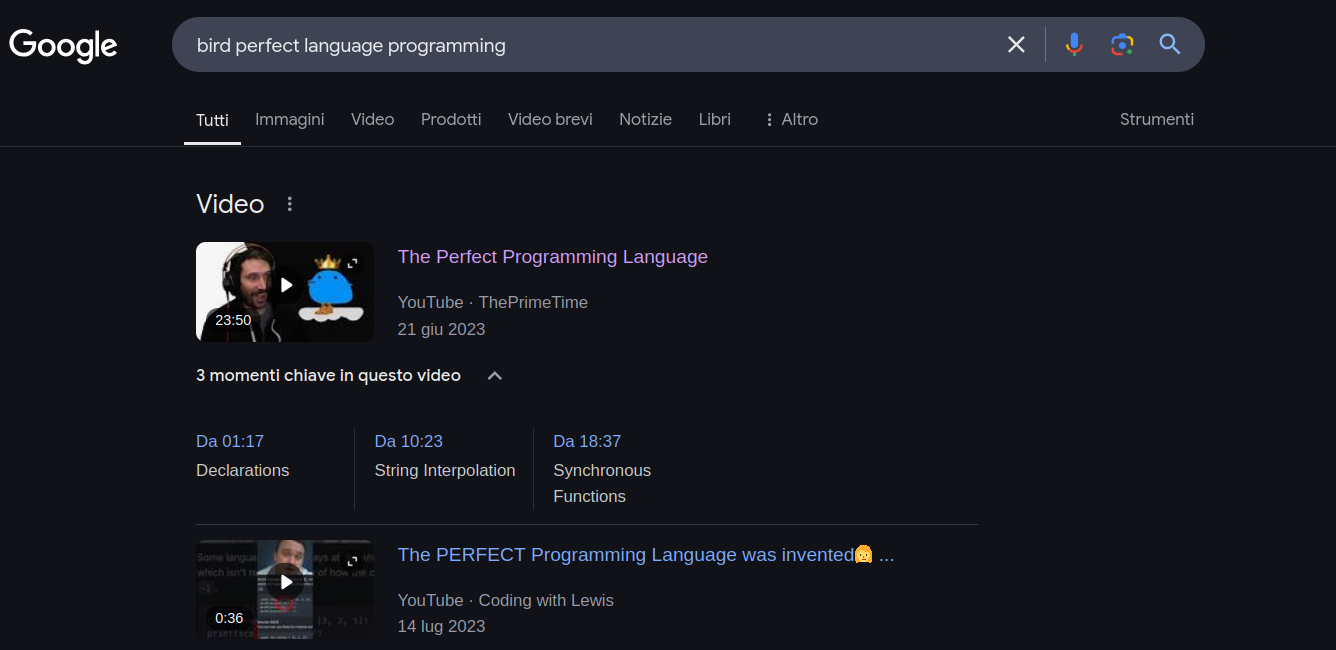The image size is (1336, 650).
Task: Clear the search query with the X icon
Action: click(1016, 44)
